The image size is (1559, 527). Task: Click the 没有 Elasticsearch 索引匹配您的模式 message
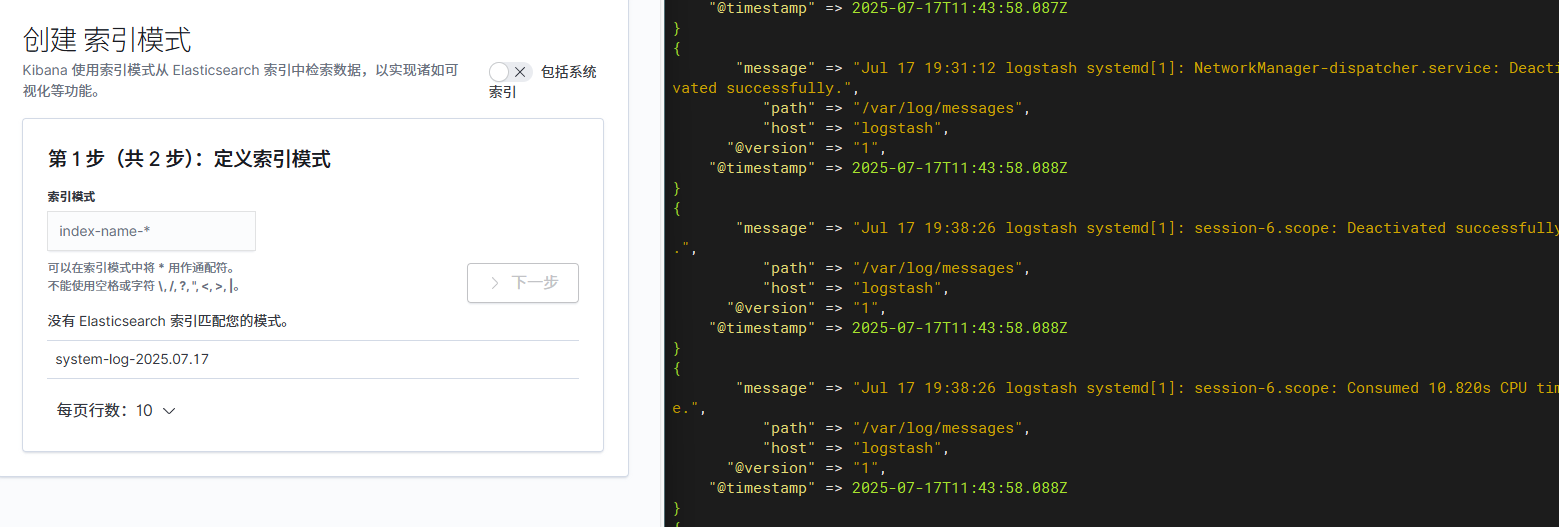[169, 322]
